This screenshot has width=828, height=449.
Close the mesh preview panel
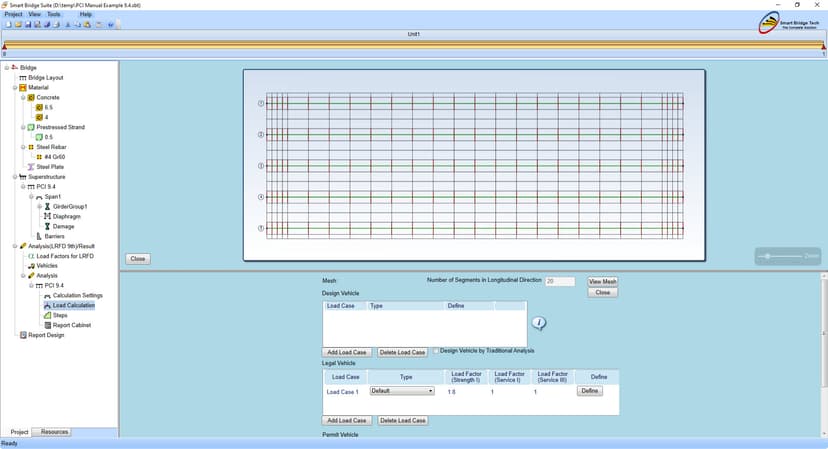(138, 259)
